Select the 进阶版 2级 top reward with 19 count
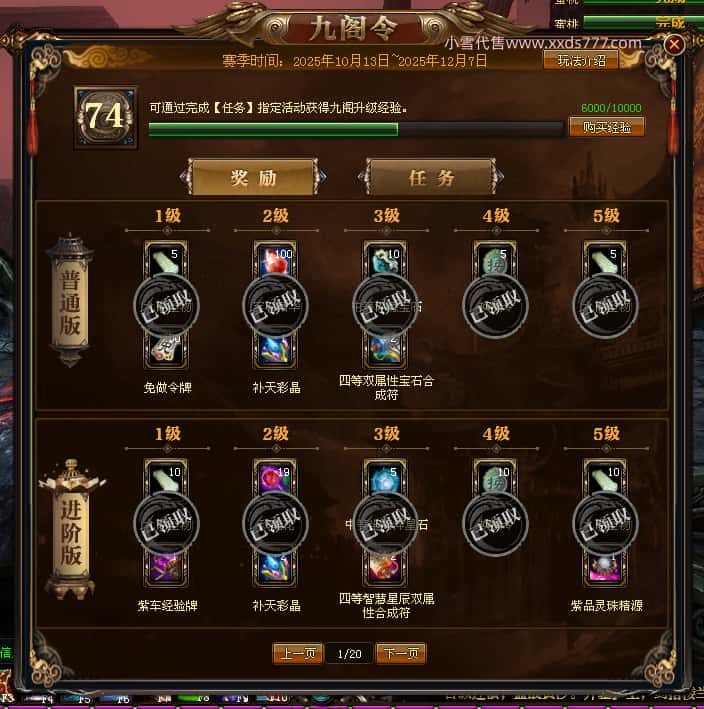Viewport: 704px width, 709px height. click(x=275, y=477)
